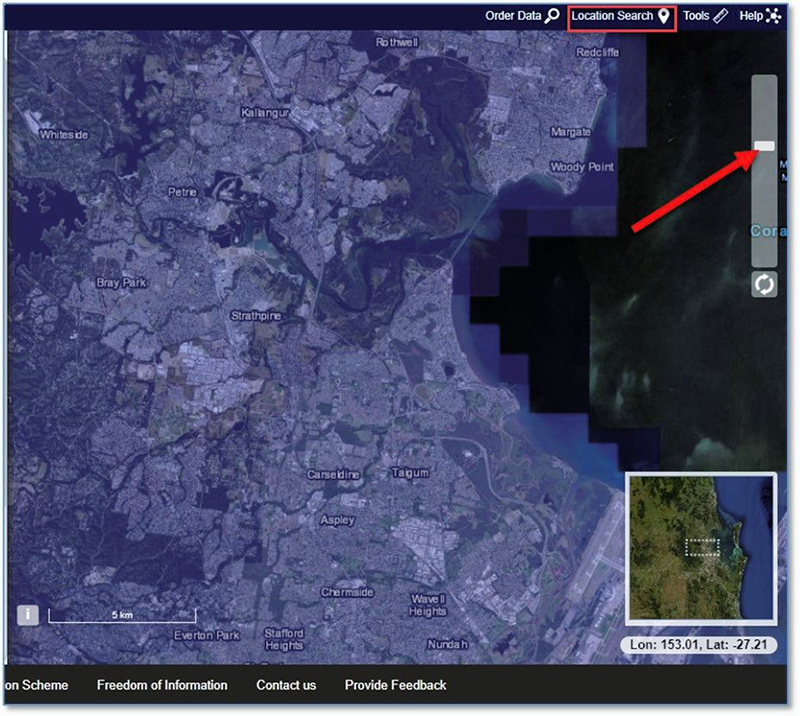The image size is (800, 716).
Task: Click the Lon/Lat coordinate readout
Action: (x=697, y=645)
